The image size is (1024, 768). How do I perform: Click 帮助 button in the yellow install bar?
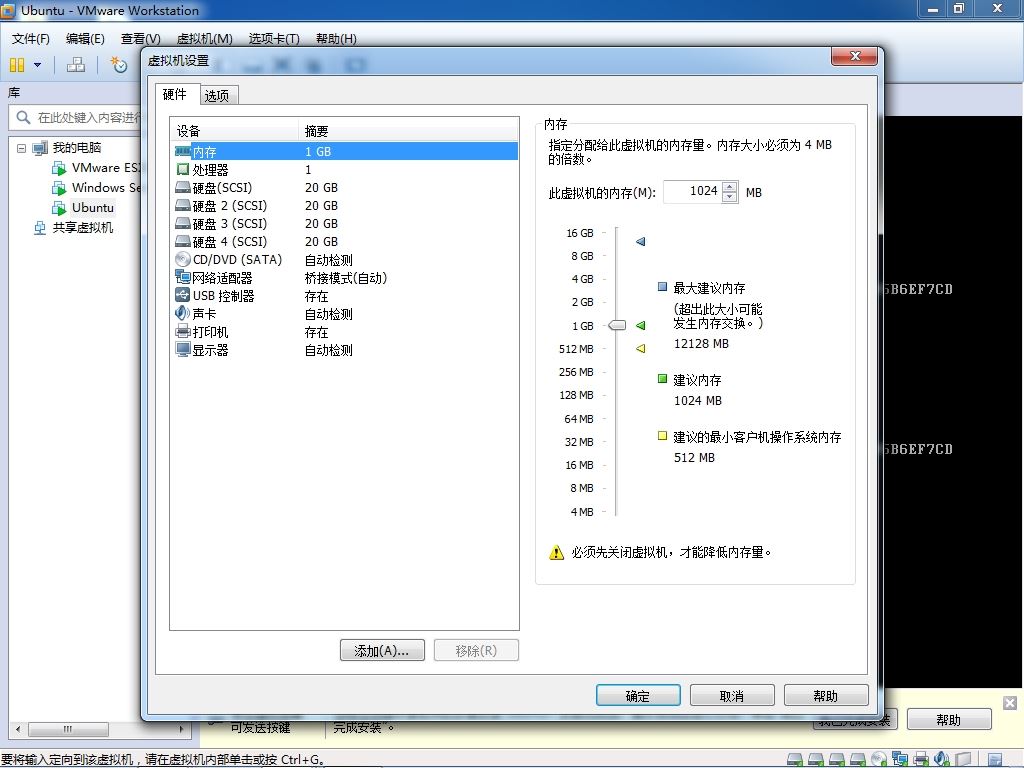[949, 720]
